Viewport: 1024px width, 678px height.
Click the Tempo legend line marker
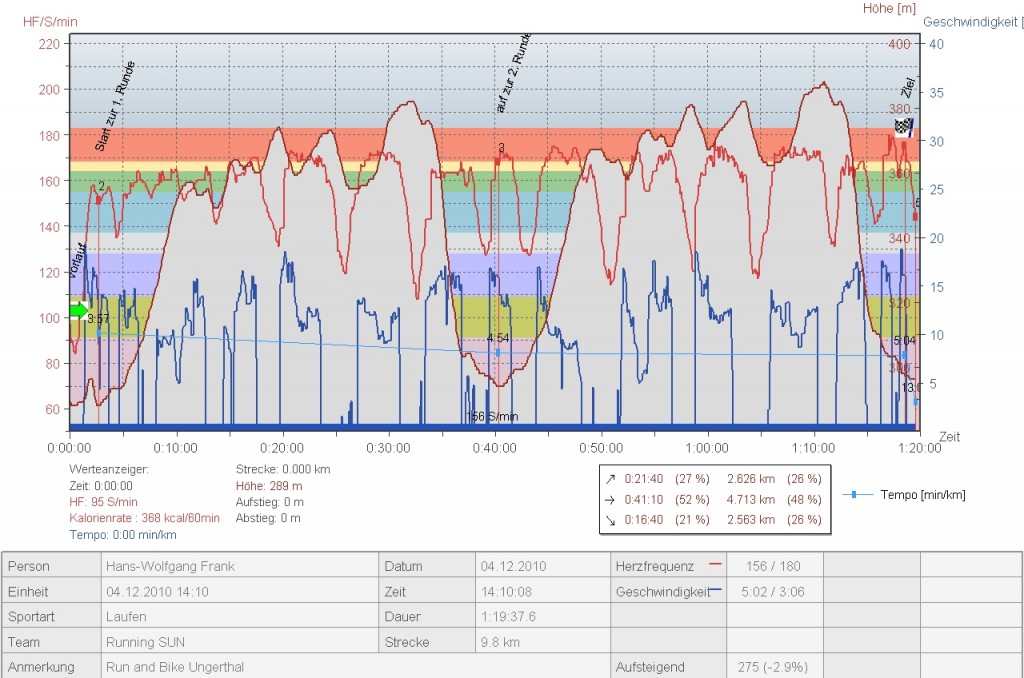(x=853, y=495)
